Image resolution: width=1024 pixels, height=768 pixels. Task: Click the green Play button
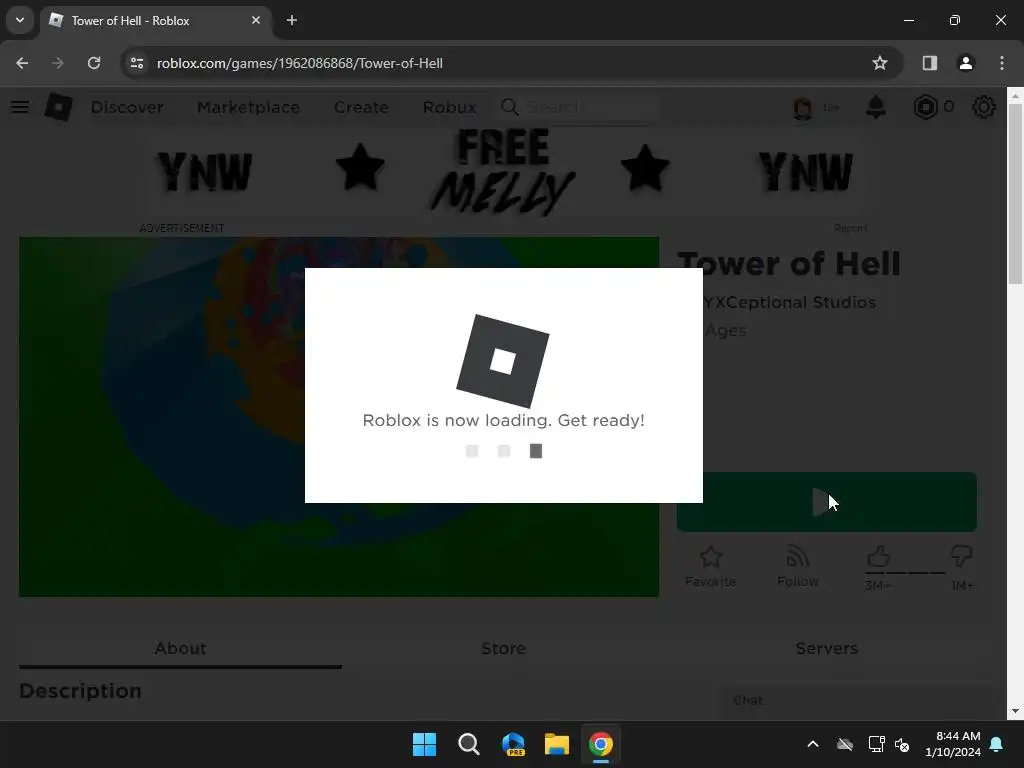pos(827,502)
